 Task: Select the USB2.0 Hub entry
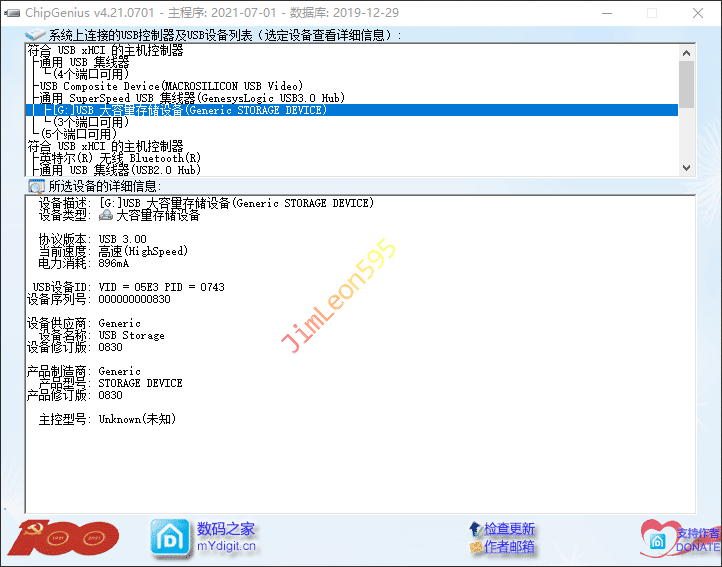tap(120, 170)
